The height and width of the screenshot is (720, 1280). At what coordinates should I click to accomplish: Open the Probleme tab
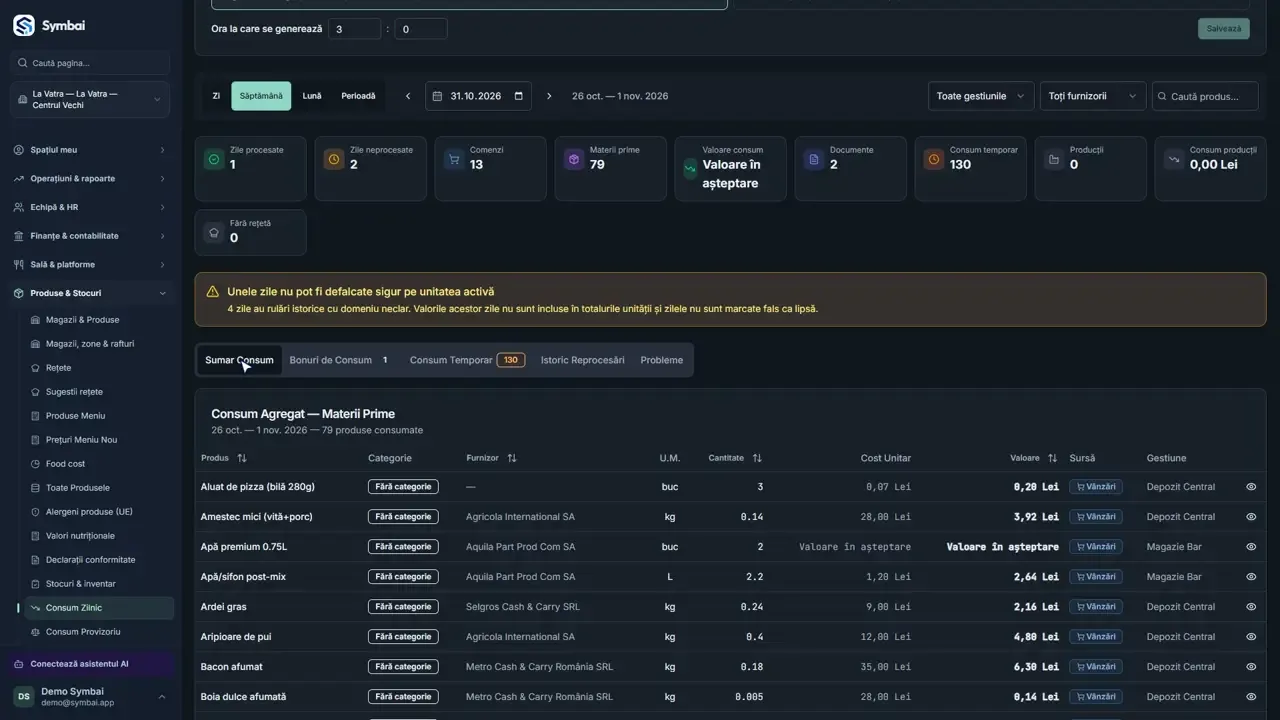point(662,360)
